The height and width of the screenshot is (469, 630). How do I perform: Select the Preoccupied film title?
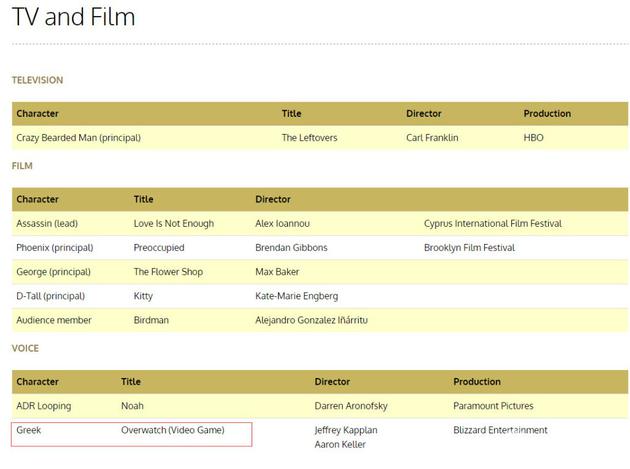159,248
